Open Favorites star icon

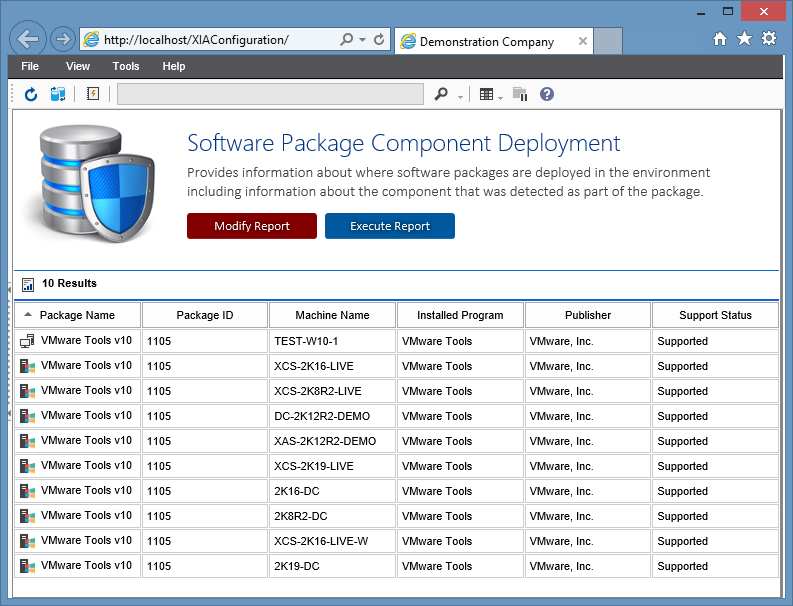pos(744,38)
